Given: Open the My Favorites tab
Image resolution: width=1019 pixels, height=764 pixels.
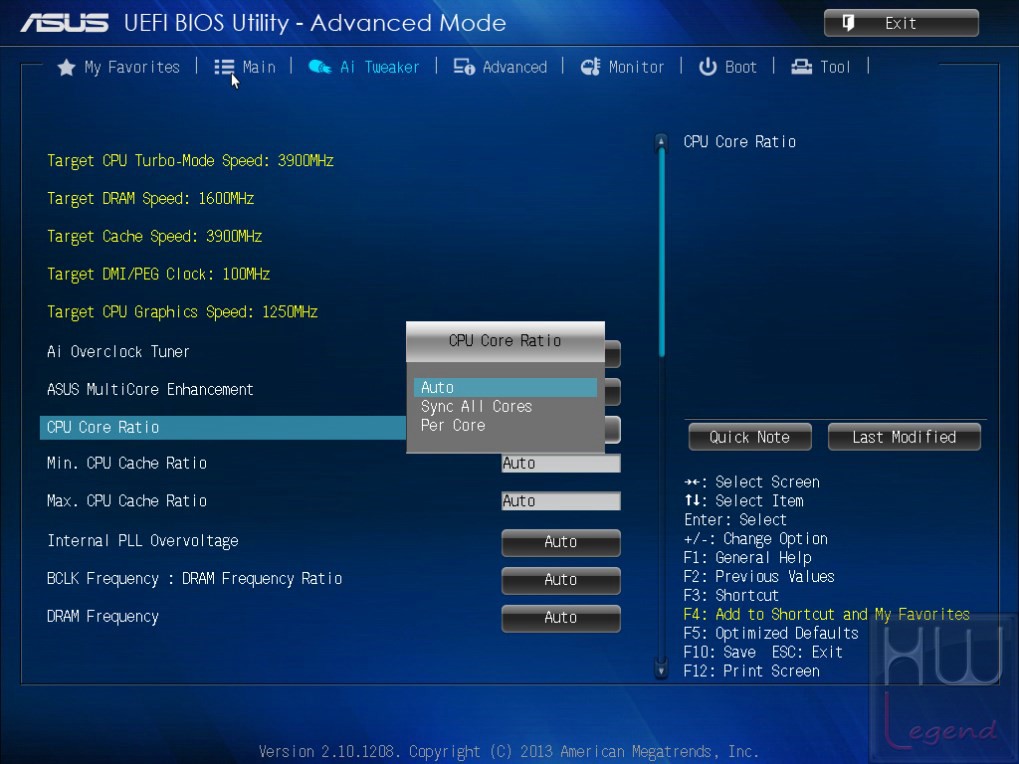Looking at the screenshot, I should [x=118, y=68].
